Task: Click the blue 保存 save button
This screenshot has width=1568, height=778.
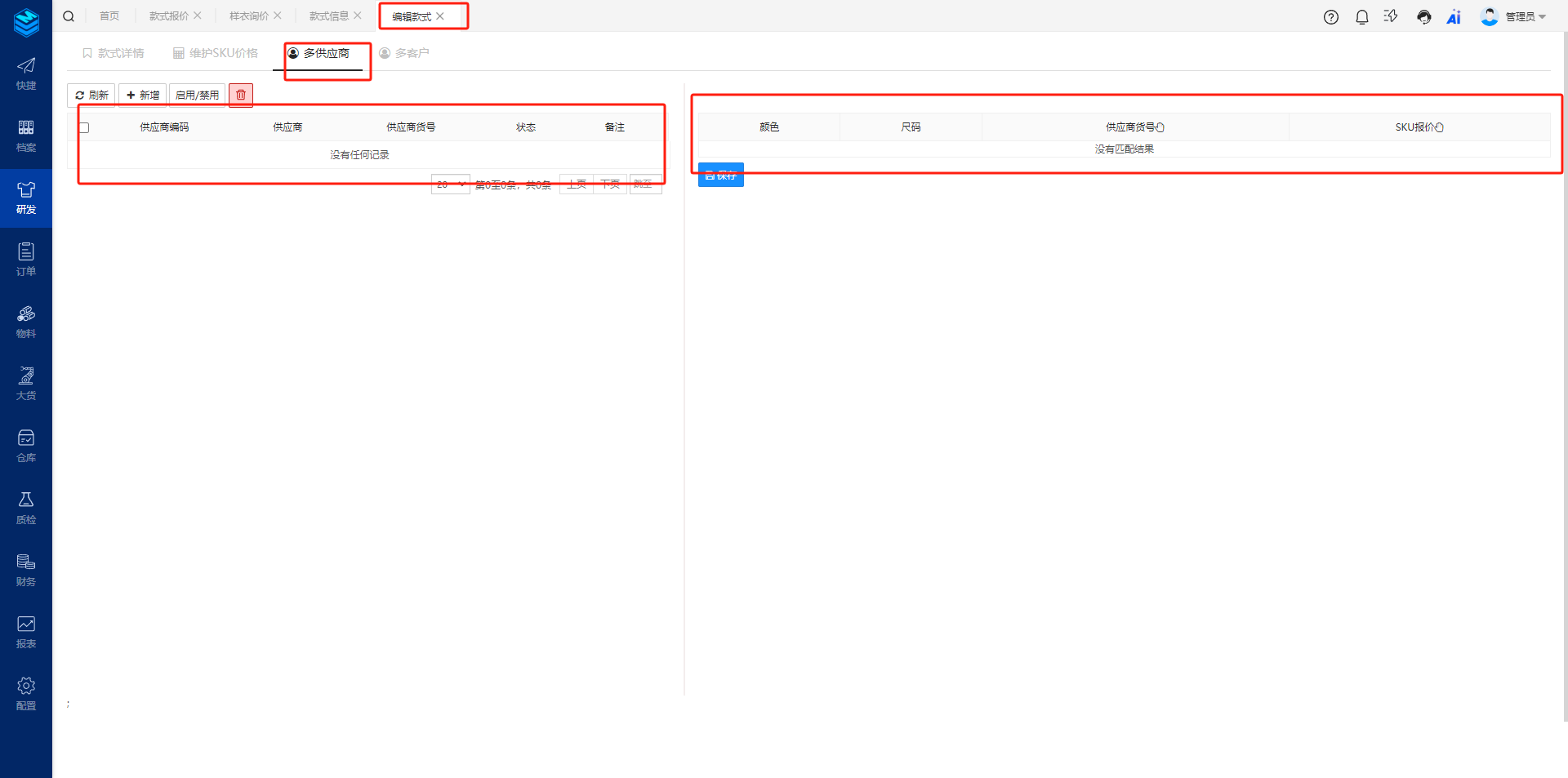Action: click(x=720, y=175)
